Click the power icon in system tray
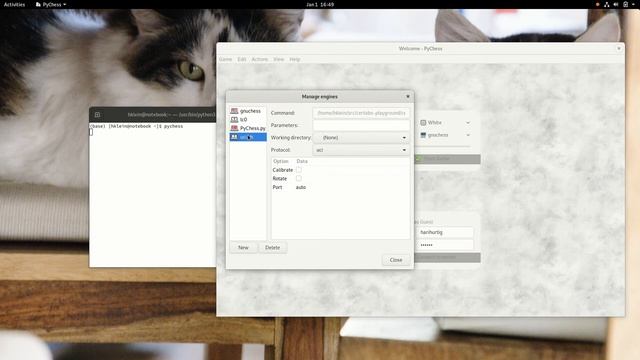The height and width of the screenshot is (360, 640). pyautogui.click(x=625, y=4)
